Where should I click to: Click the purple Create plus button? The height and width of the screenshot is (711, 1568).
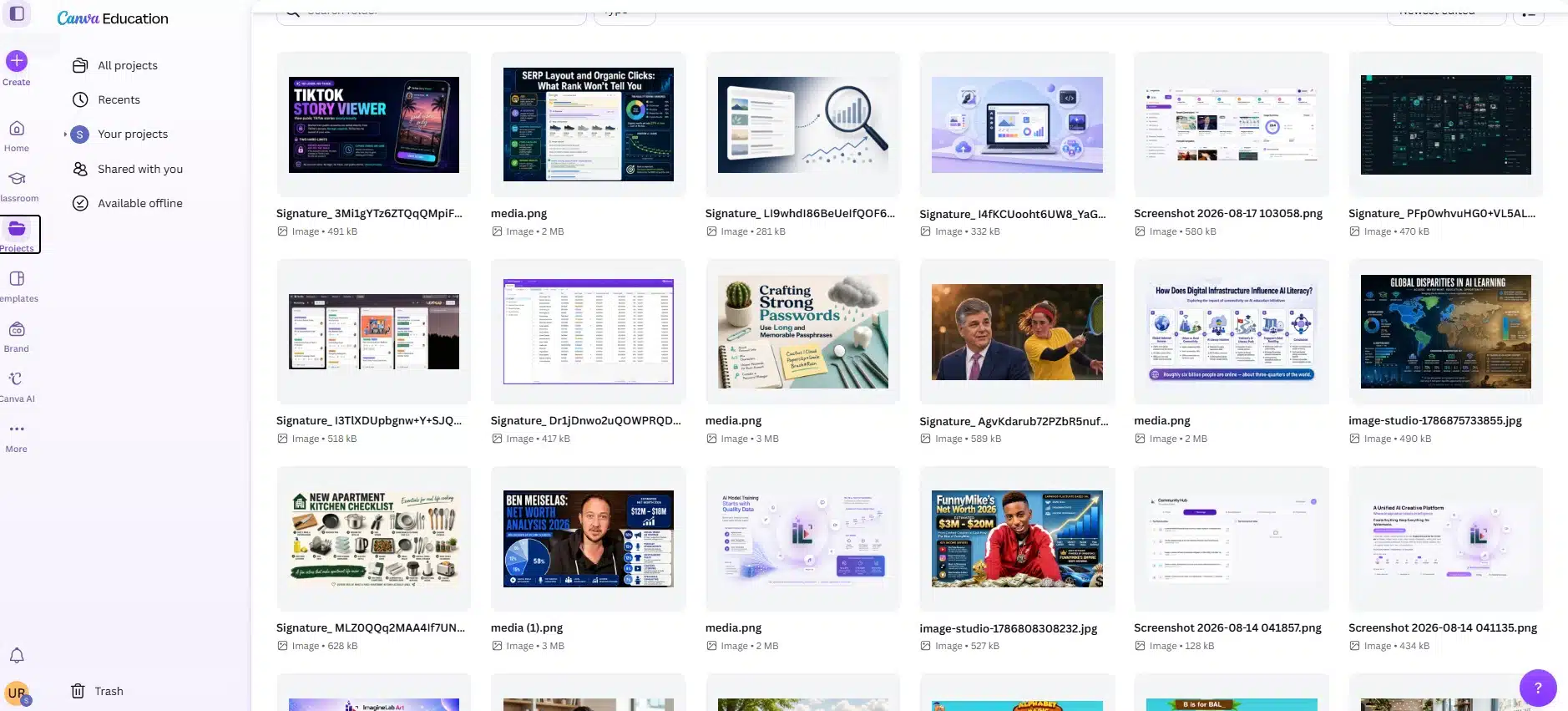pos(17,61)
